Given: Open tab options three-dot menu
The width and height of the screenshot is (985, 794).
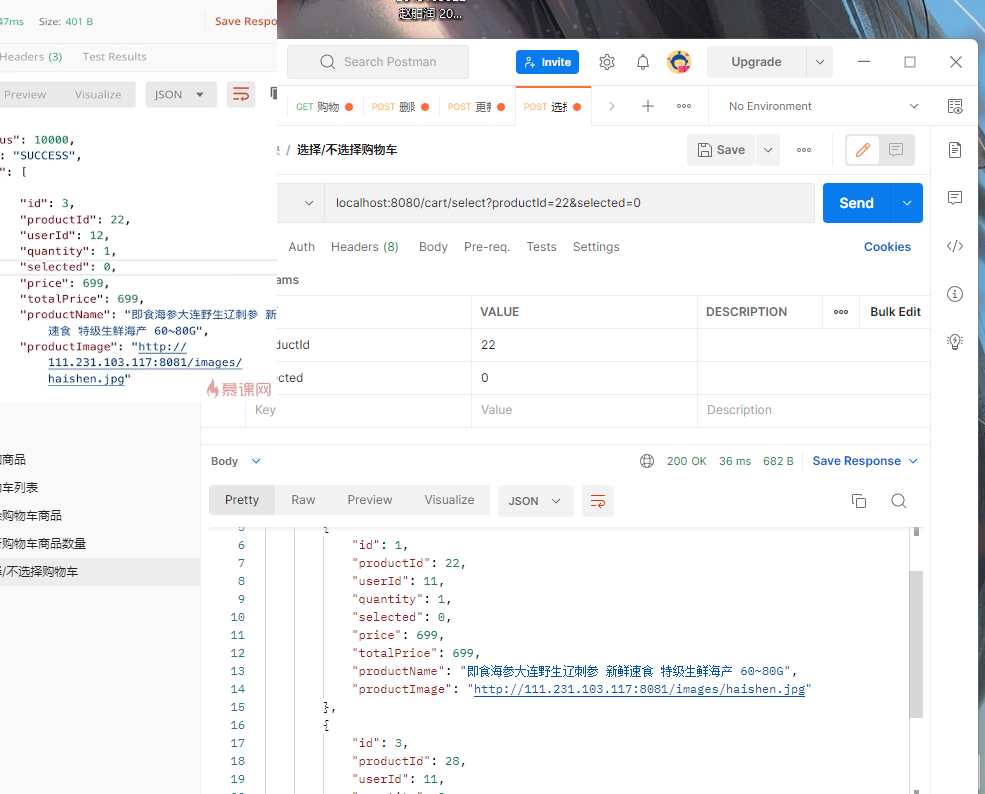Looking at the screenshot, I should [x=684, y=106].
